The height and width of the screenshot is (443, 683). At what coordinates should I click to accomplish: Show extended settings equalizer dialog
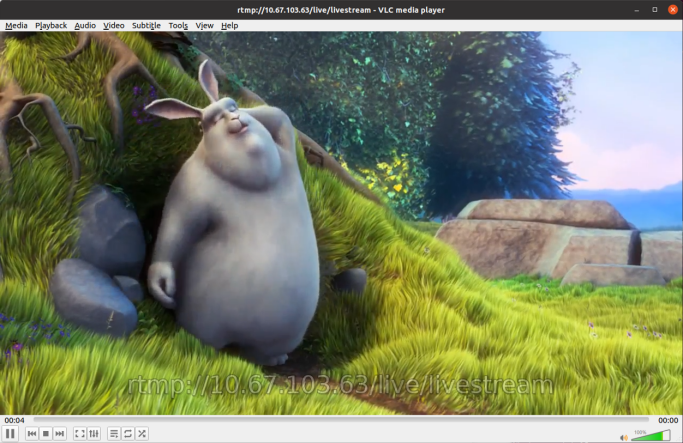coord(94,433)
